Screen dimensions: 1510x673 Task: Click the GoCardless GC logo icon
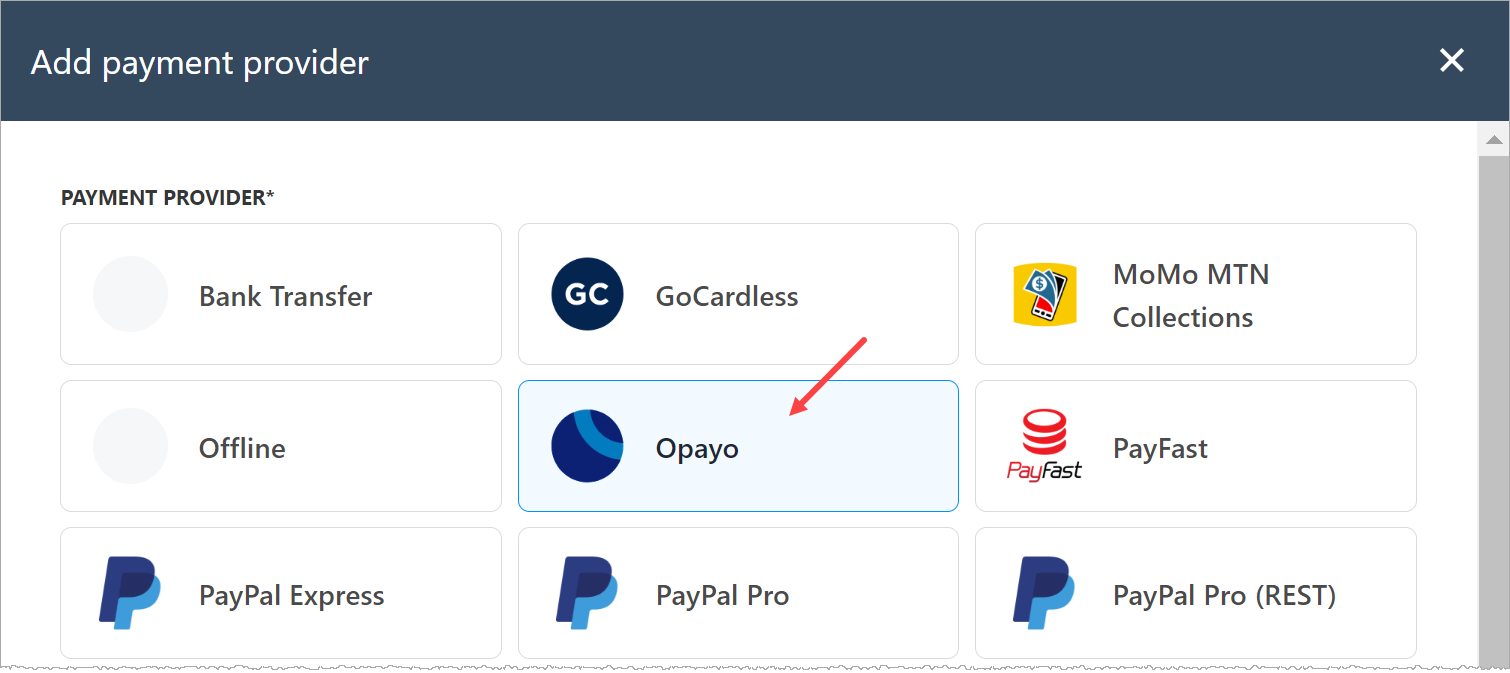pos(587,294)
